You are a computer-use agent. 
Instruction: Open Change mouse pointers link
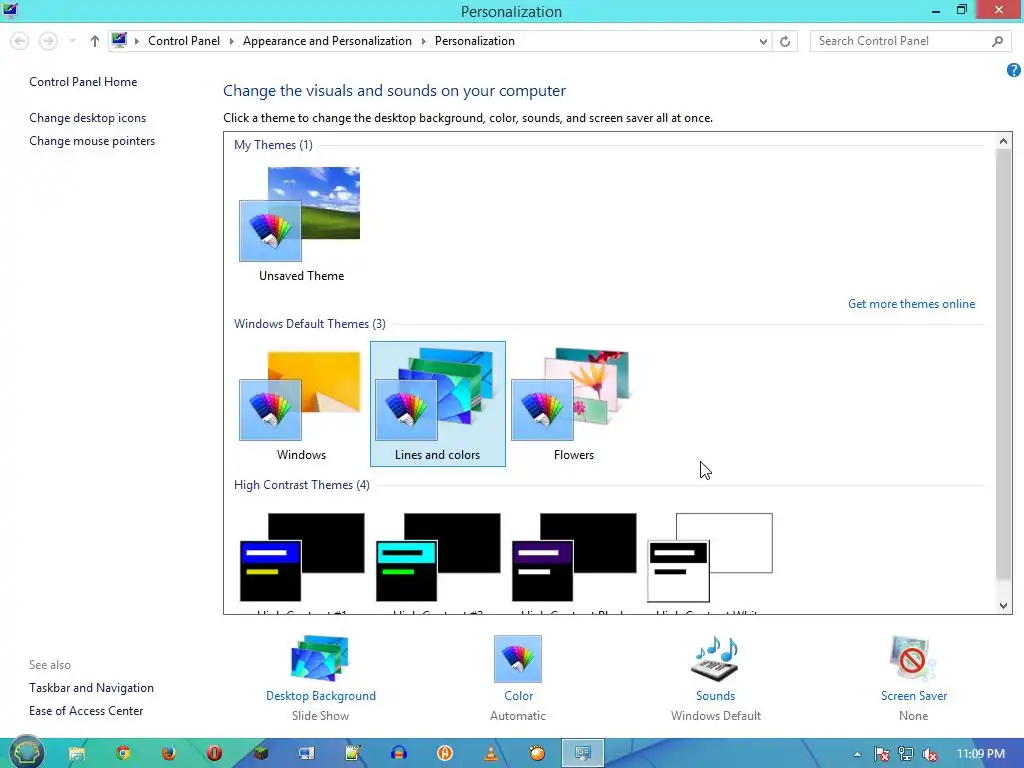pos(92,140)
